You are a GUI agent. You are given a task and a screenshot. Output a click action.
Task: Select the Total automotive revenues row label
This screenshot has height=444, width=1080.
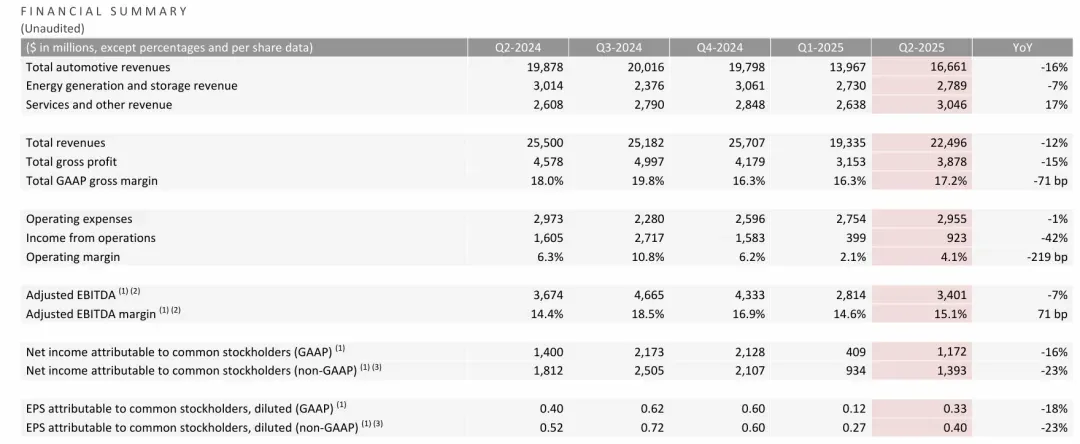tap(98, 67)
